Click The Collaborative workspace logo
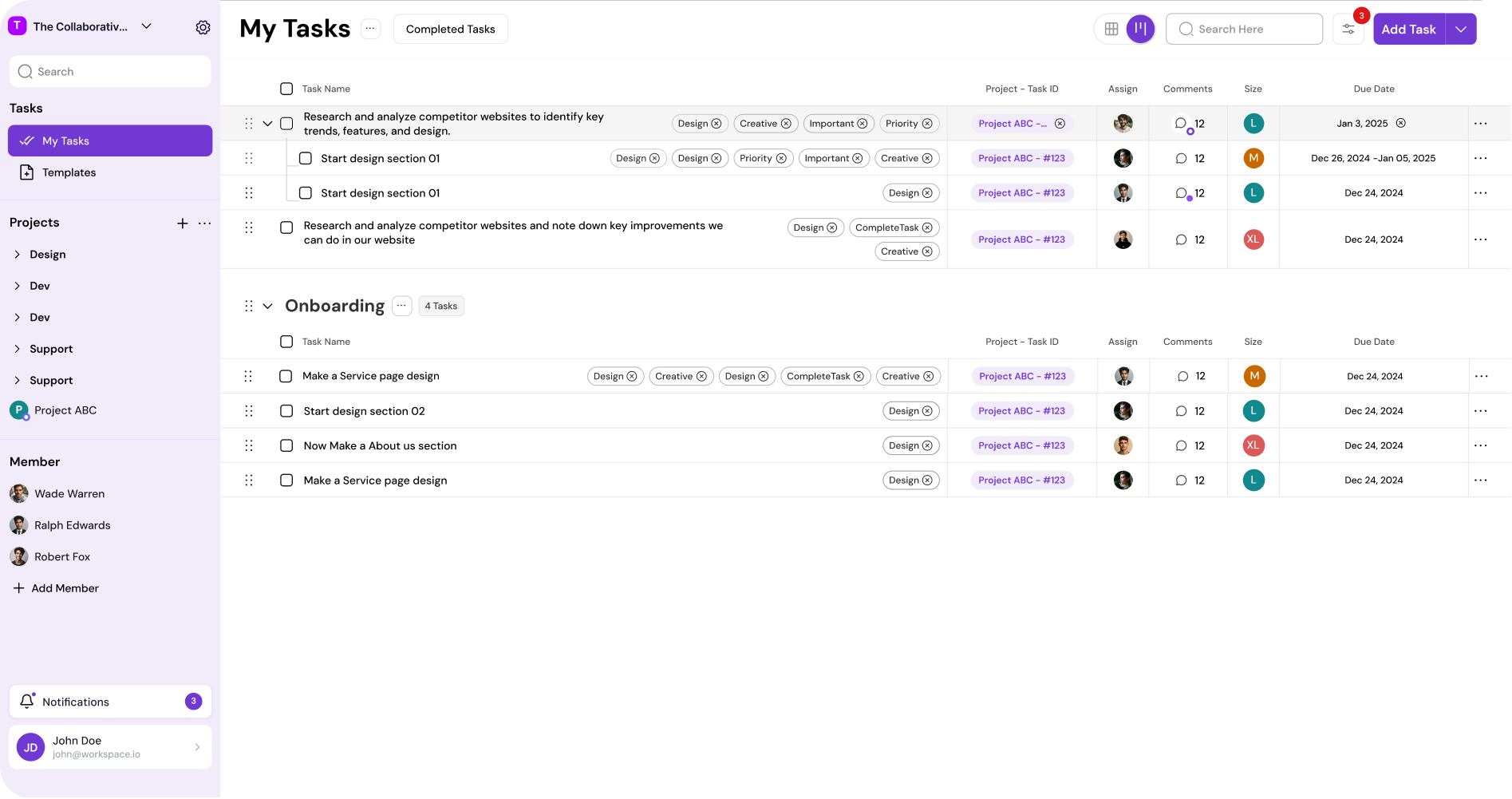Image resolution: width=1512 pixels, height=799 pixels. [x=17, y=26]
